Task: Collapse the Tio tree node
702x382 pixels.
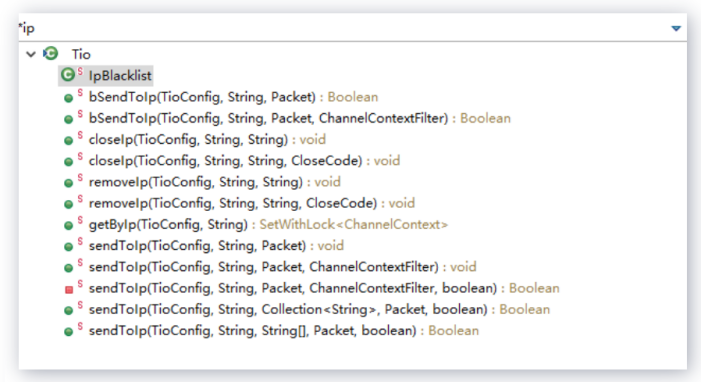Action: pyautogui.click(x=30, y=54)
